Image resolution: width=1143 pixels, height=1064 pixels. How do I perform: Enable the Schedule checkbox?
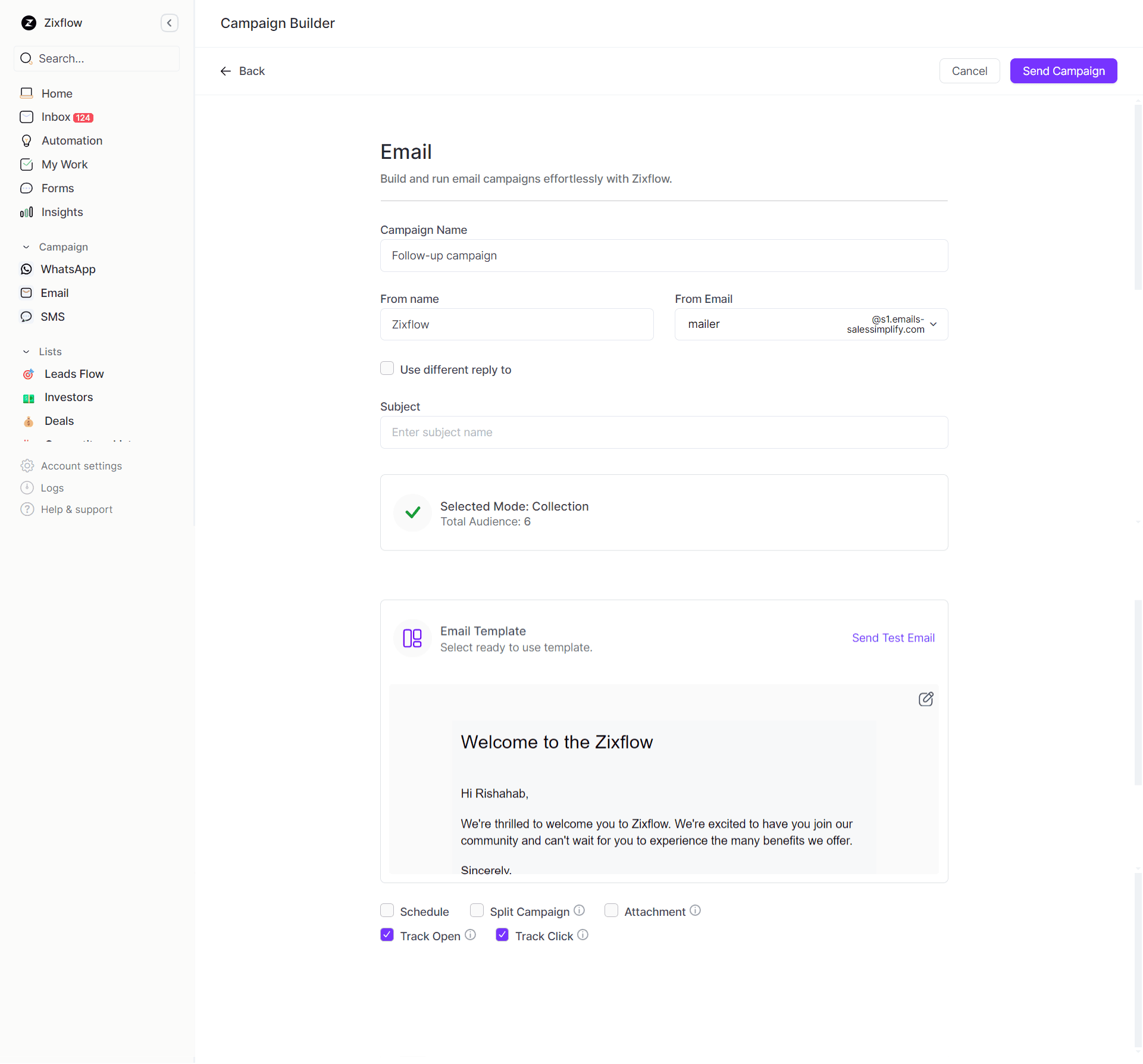click(x=387, y=910)
